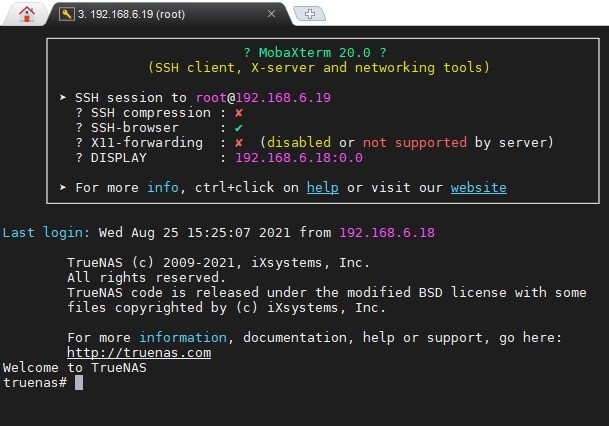Screen dimensions: 609x426
Task: Click the 'Last login:' label
Action: pyautogui.click(x=46, y=233)
